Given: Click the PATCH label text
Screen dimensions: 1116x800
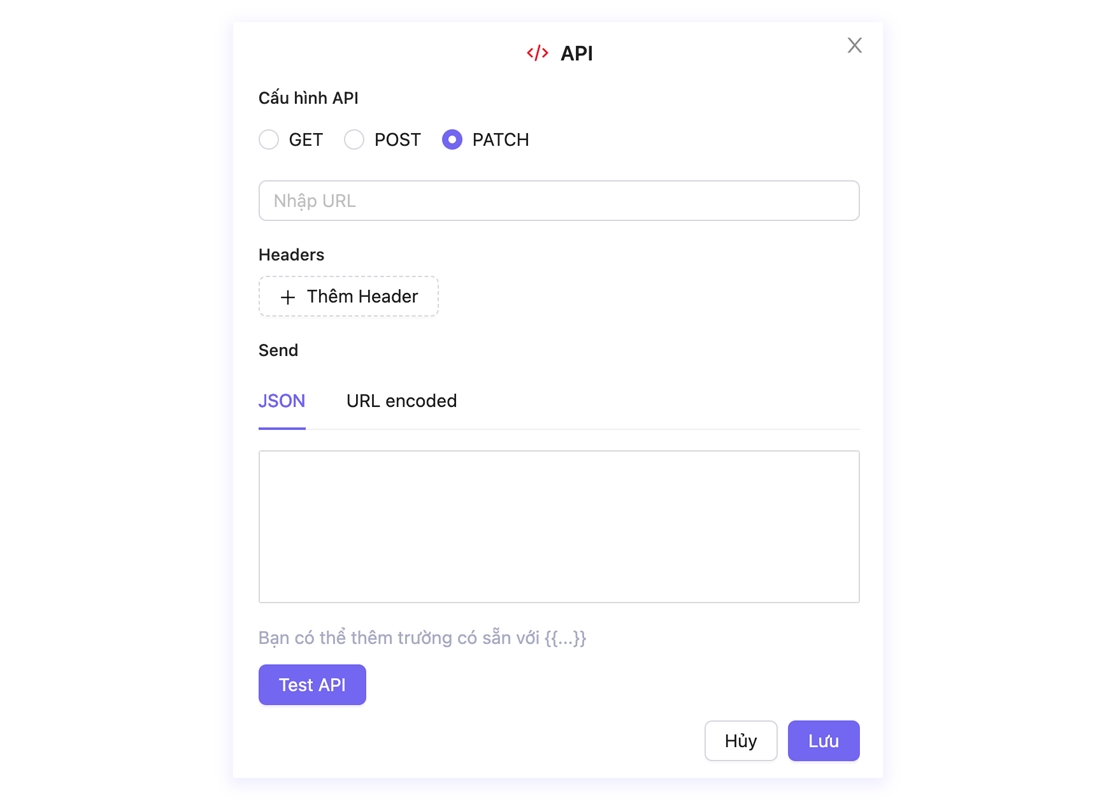Looking at the screenshot, I should [500, 140].
